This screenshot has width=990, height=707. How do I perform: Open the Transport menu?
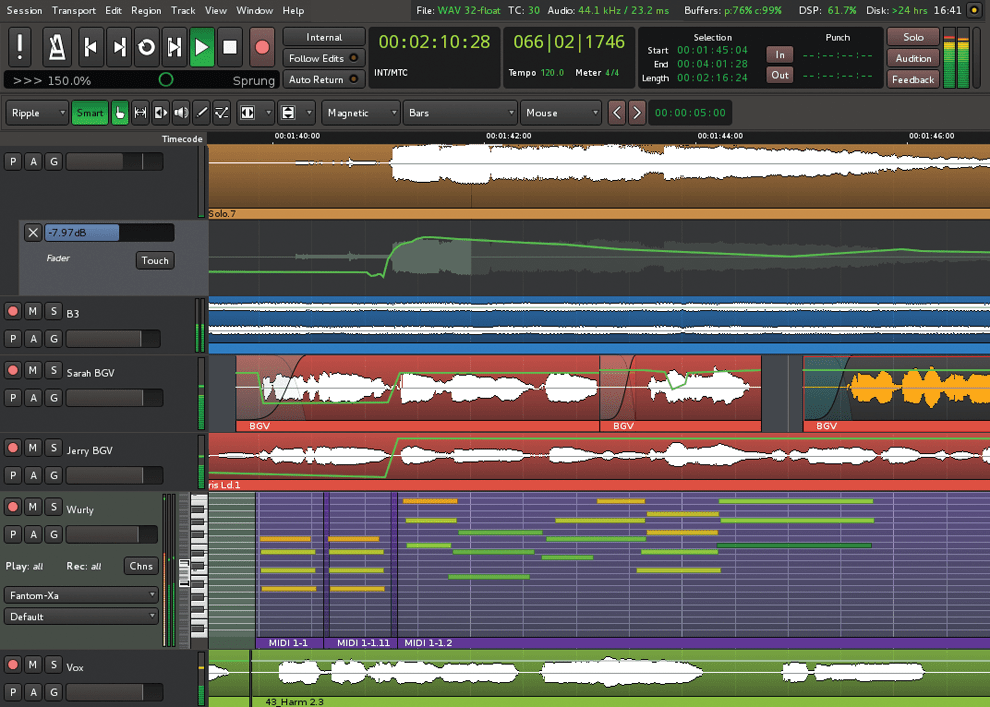[73, 10]
